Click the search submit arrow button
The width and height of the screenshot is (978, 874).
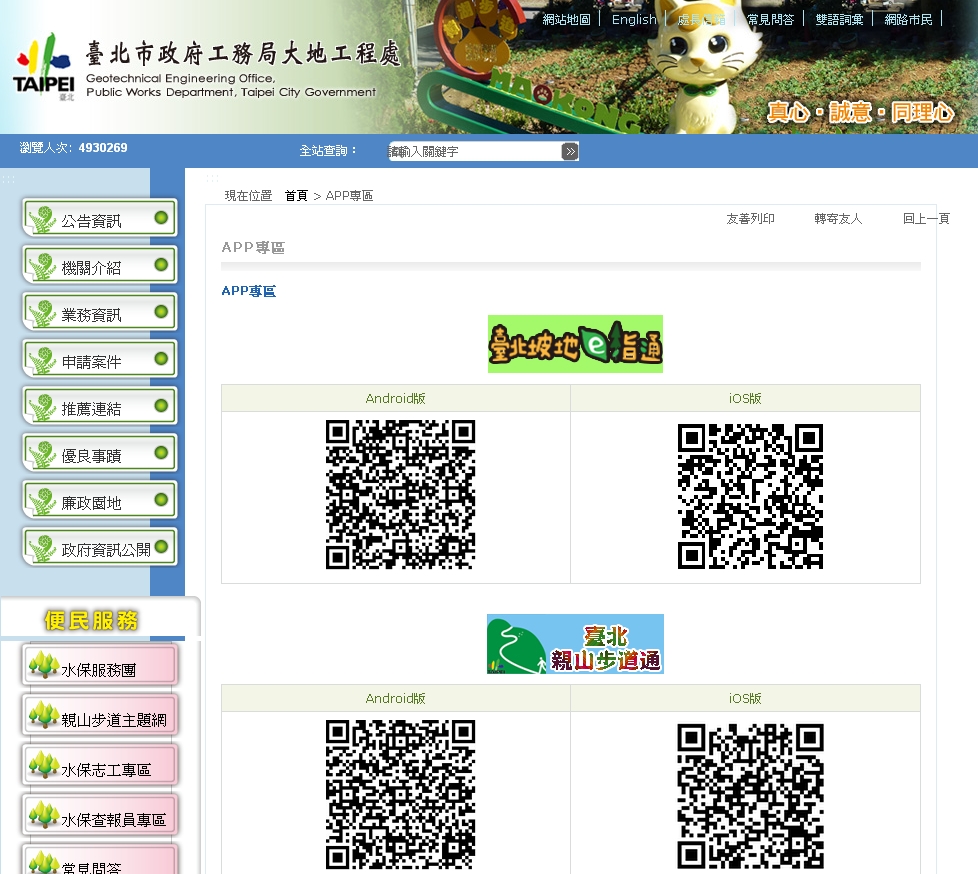569,151
